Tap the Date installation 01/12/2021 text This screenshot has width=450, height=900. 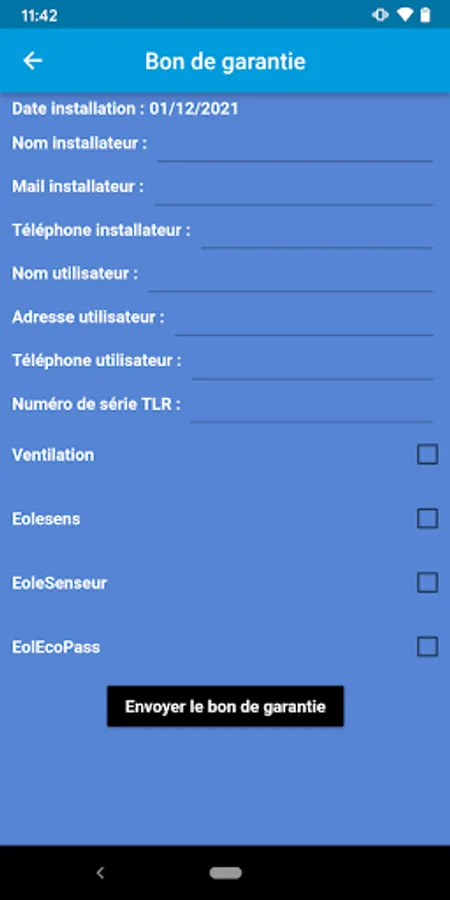pyautogui.click(x=125, y=109)
